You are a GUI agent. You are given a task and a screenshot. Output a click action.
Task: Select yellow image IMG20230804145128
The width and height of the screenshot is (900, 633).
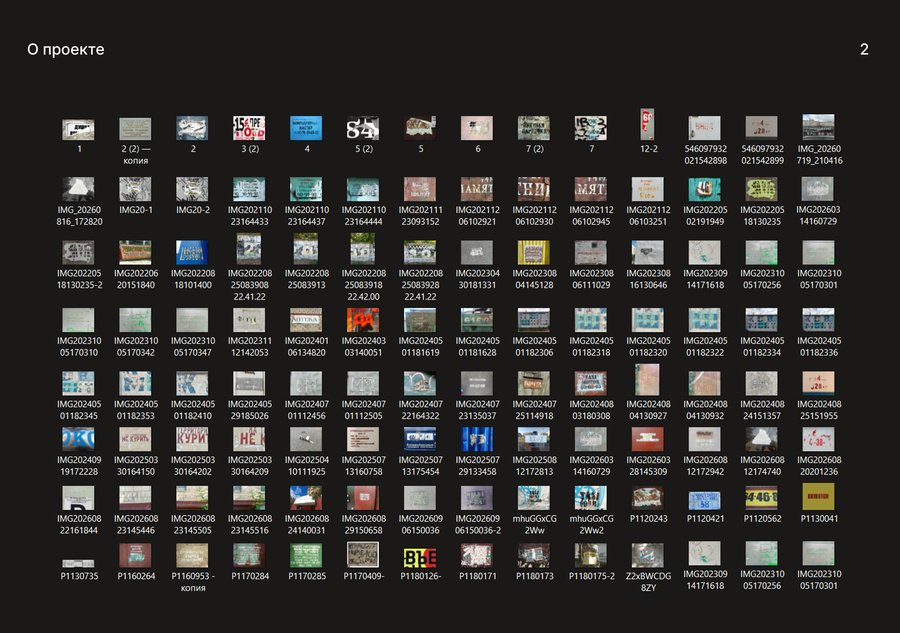(534, 252)
